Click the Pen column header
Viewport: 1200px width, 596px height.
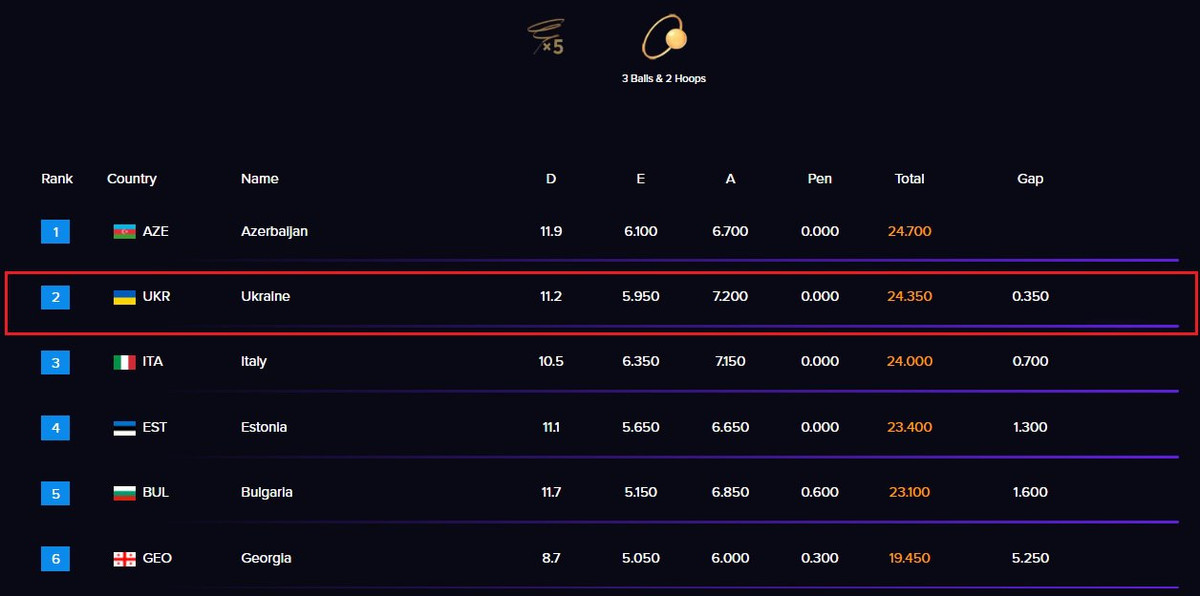coord(820,179)
